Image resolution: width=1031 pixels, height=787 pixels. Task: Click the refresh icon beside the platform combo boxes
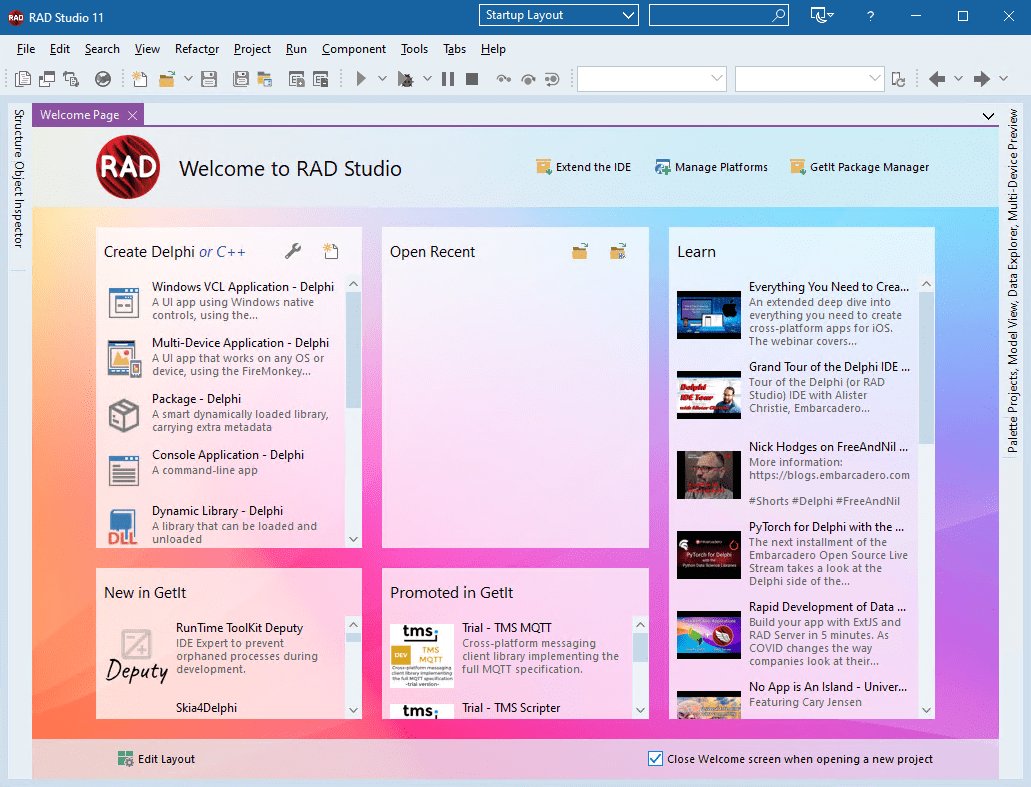898,79
